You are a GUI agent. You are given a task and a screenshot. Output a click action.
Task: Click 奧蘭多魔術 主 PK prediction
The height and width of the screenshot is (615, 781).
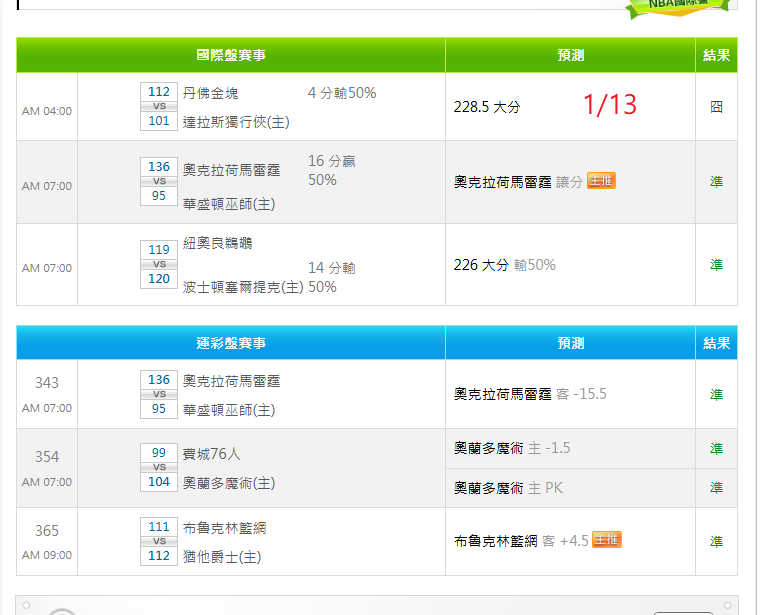tap(508, 488)
